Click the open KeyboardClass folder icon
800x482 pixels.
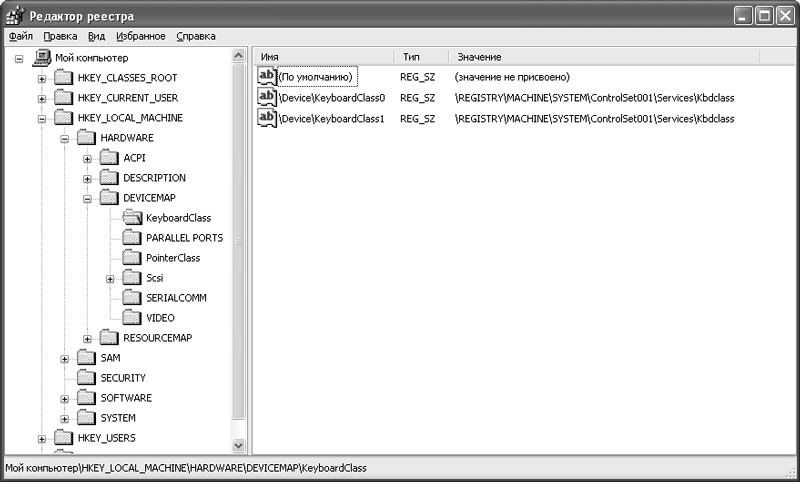pos(132,217)
